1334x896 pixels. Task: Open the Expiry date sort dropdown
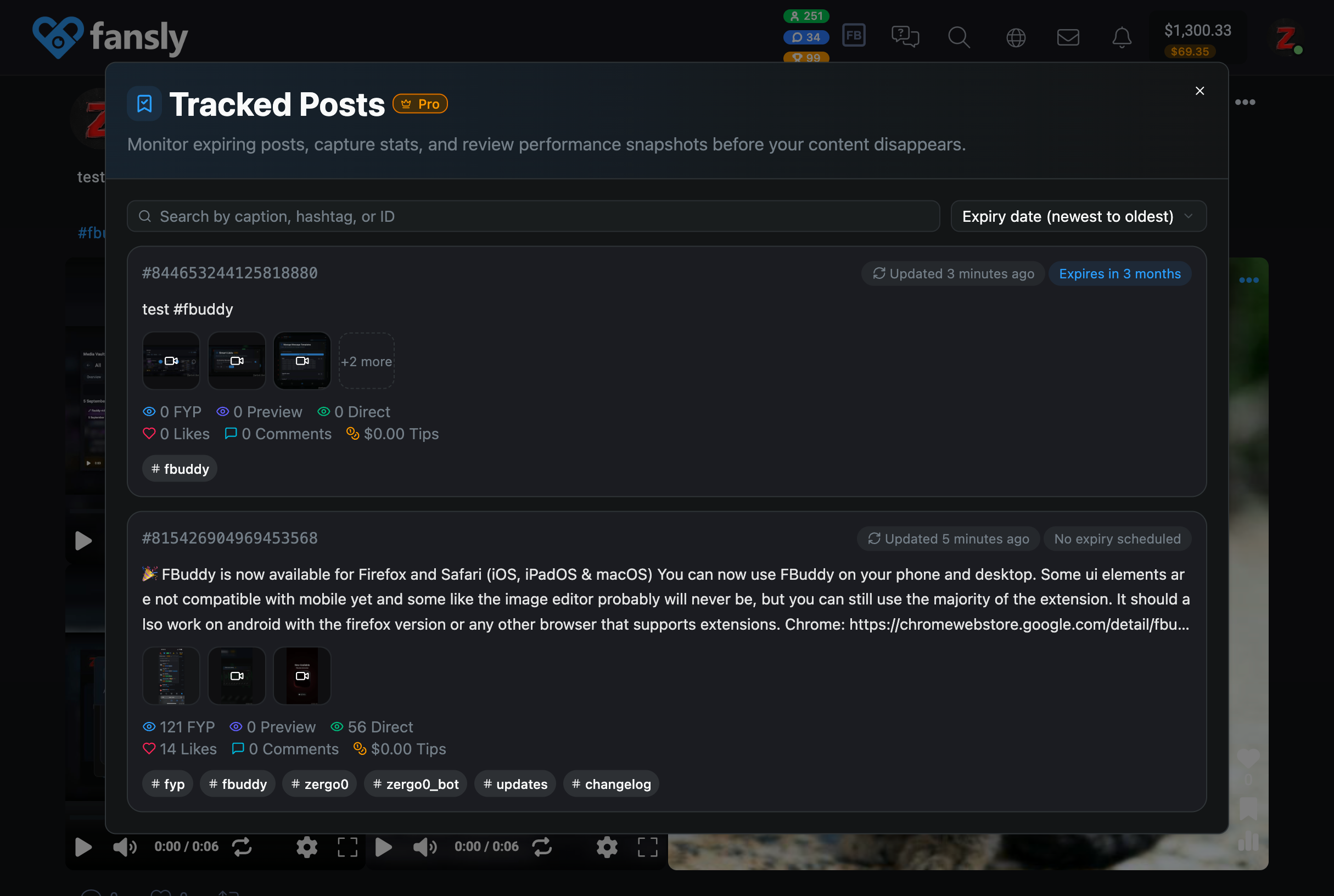[x=1078, y=216]
